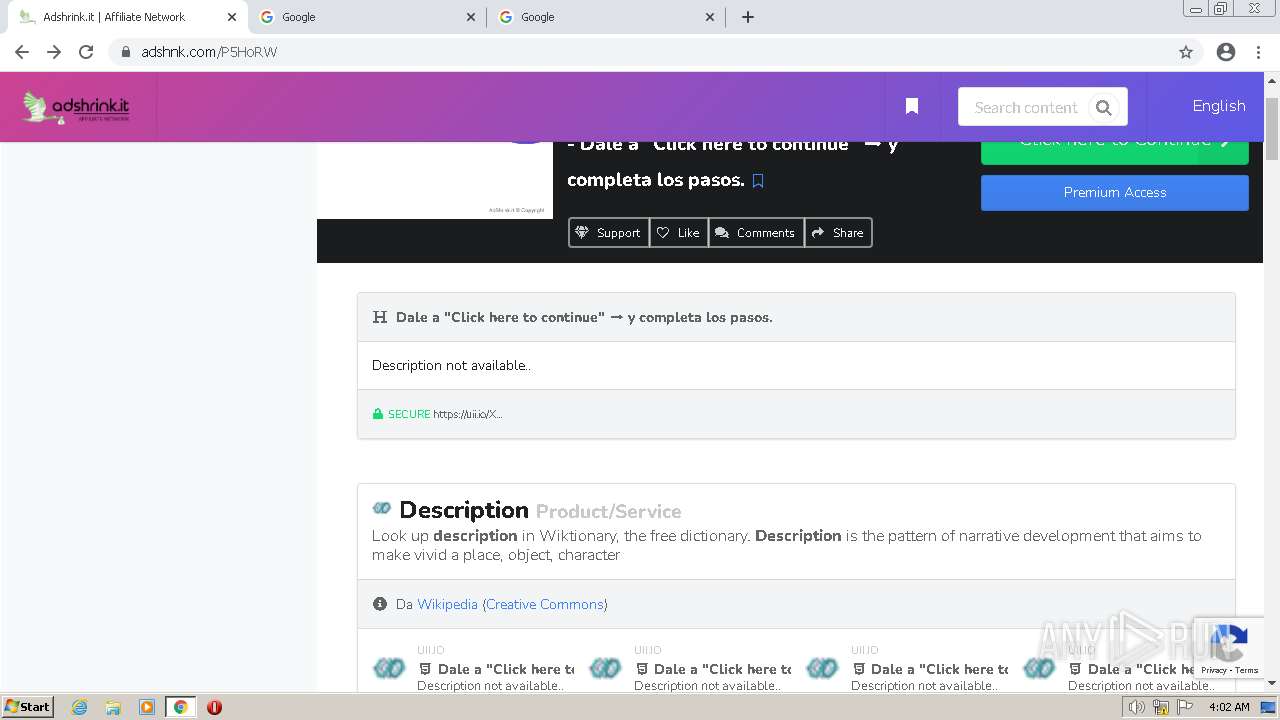Image resolution: width=1280 pixels, height=720 pixels.
Task: Reload the current page
Action: pyautogui.click(x=86, y=52)
